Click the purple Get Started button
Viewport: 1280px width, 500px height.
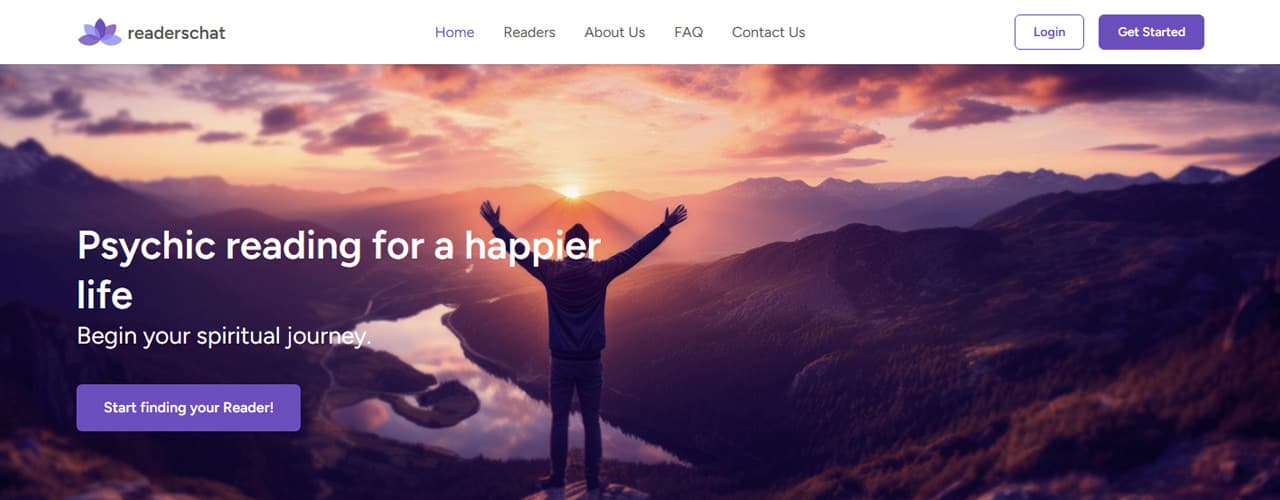click(1151, 32)
